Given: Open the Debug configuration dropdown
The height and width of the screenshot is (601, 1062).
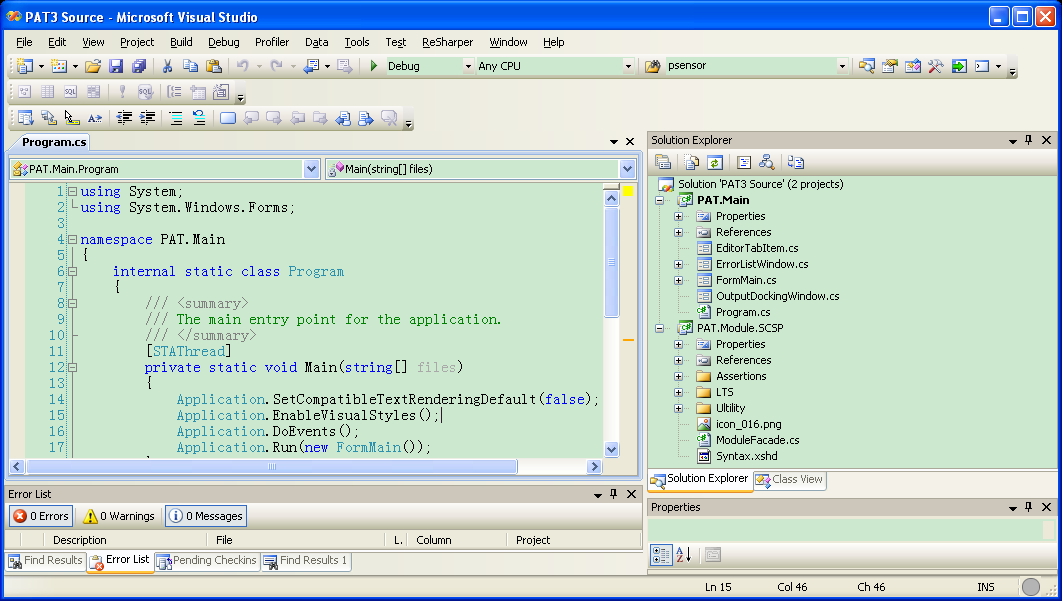Looking at the screenshot, I should coord(467,66).
